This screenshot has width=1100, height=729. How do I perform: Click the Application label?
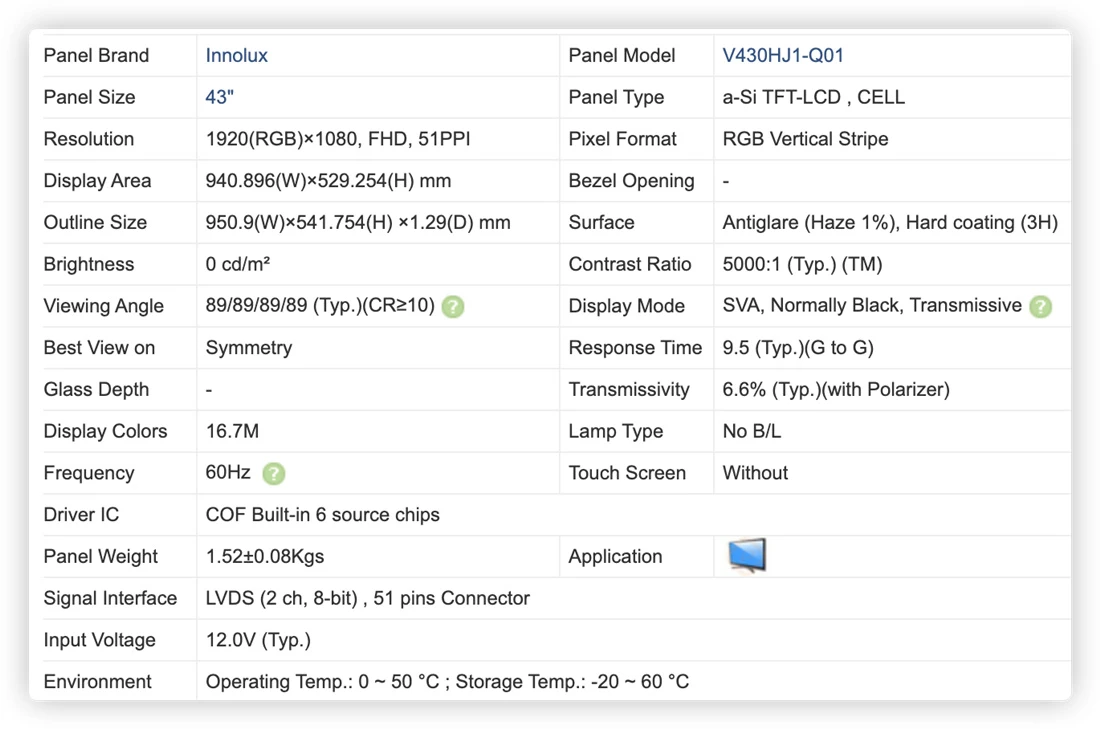pyautogui.click(x=615, y=556)
